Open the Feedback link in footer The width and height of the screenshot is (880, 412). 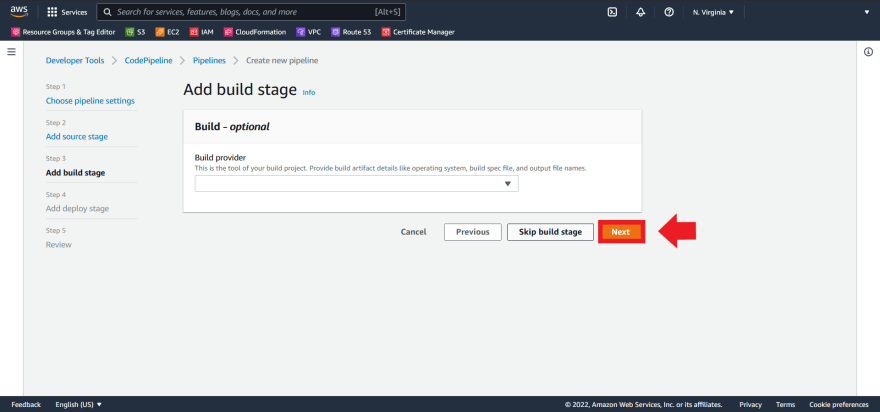(x=26, y=404)
